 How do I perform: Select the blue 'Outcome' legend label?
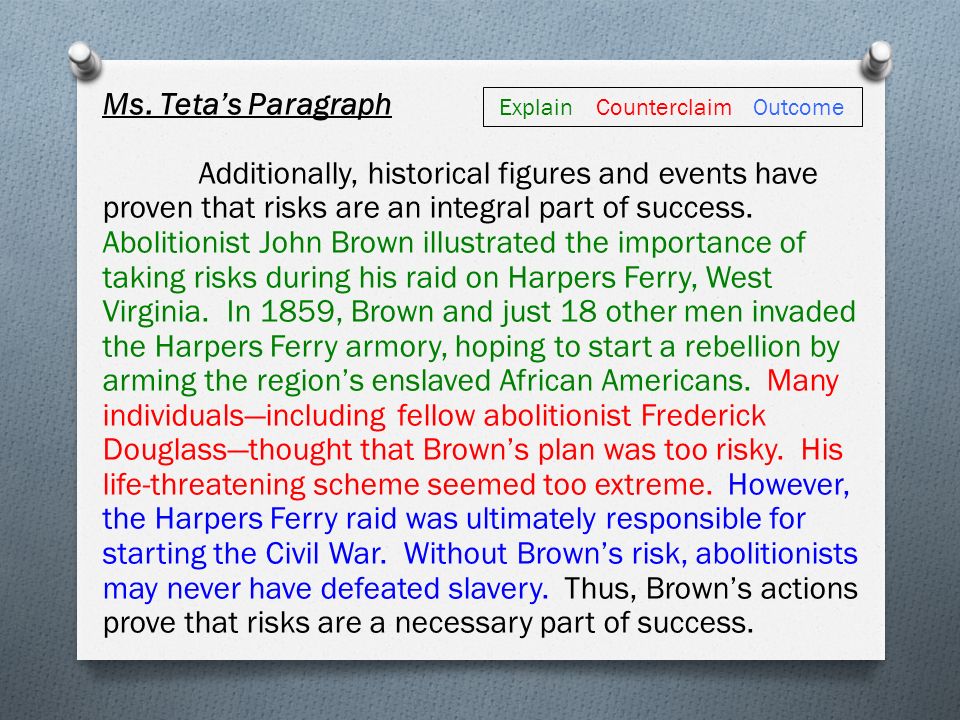point(798,107)
